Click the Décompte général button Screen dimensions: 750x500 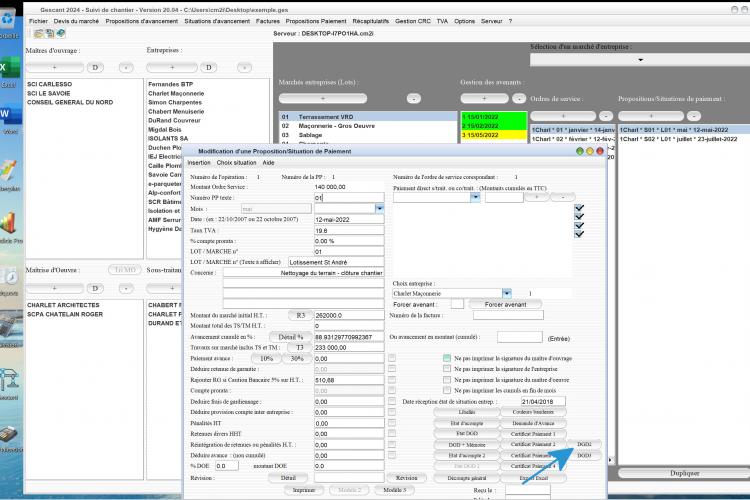pos(467,478)
